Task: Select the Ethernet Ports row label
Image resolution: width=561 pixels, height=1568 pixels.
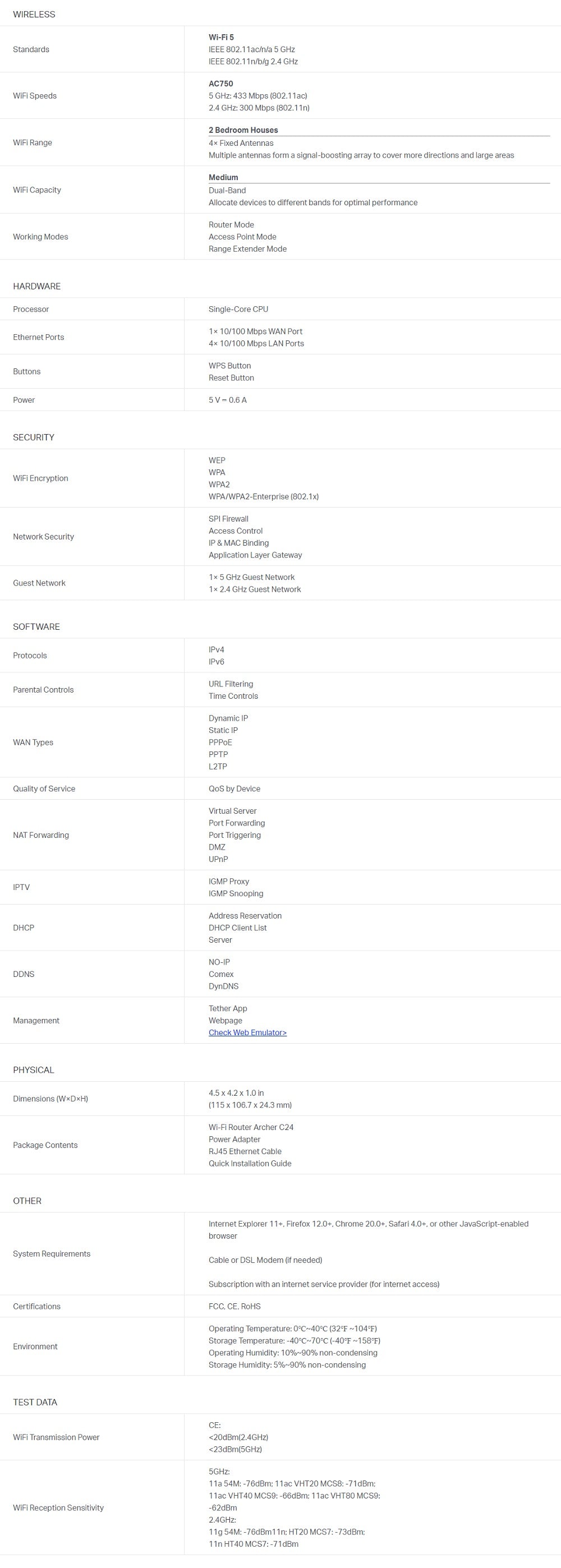Action: [x=38, y=337]
